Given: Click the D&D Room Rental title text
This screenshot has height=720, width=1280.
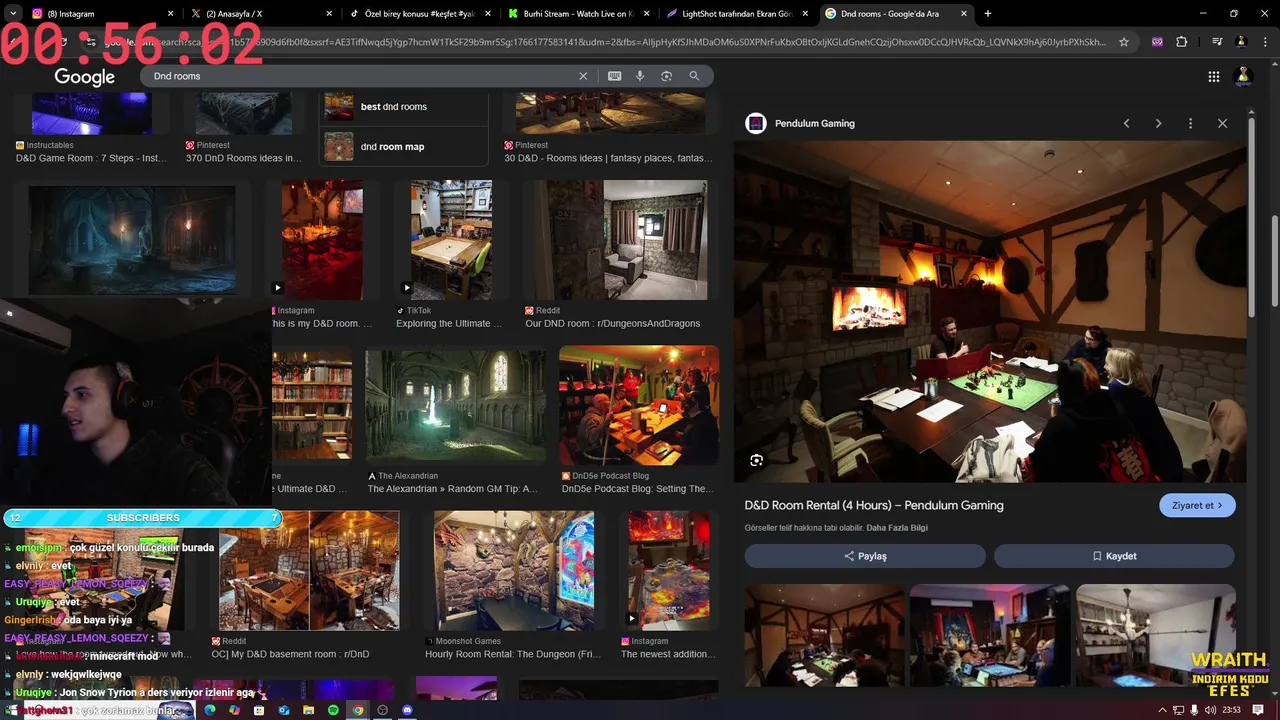Looking at the screenshot, I should point(873,505).
